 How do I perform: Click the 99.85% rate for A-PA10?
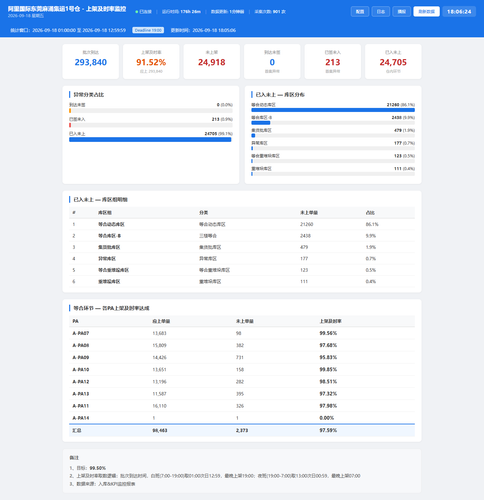[x=328, y=369]
